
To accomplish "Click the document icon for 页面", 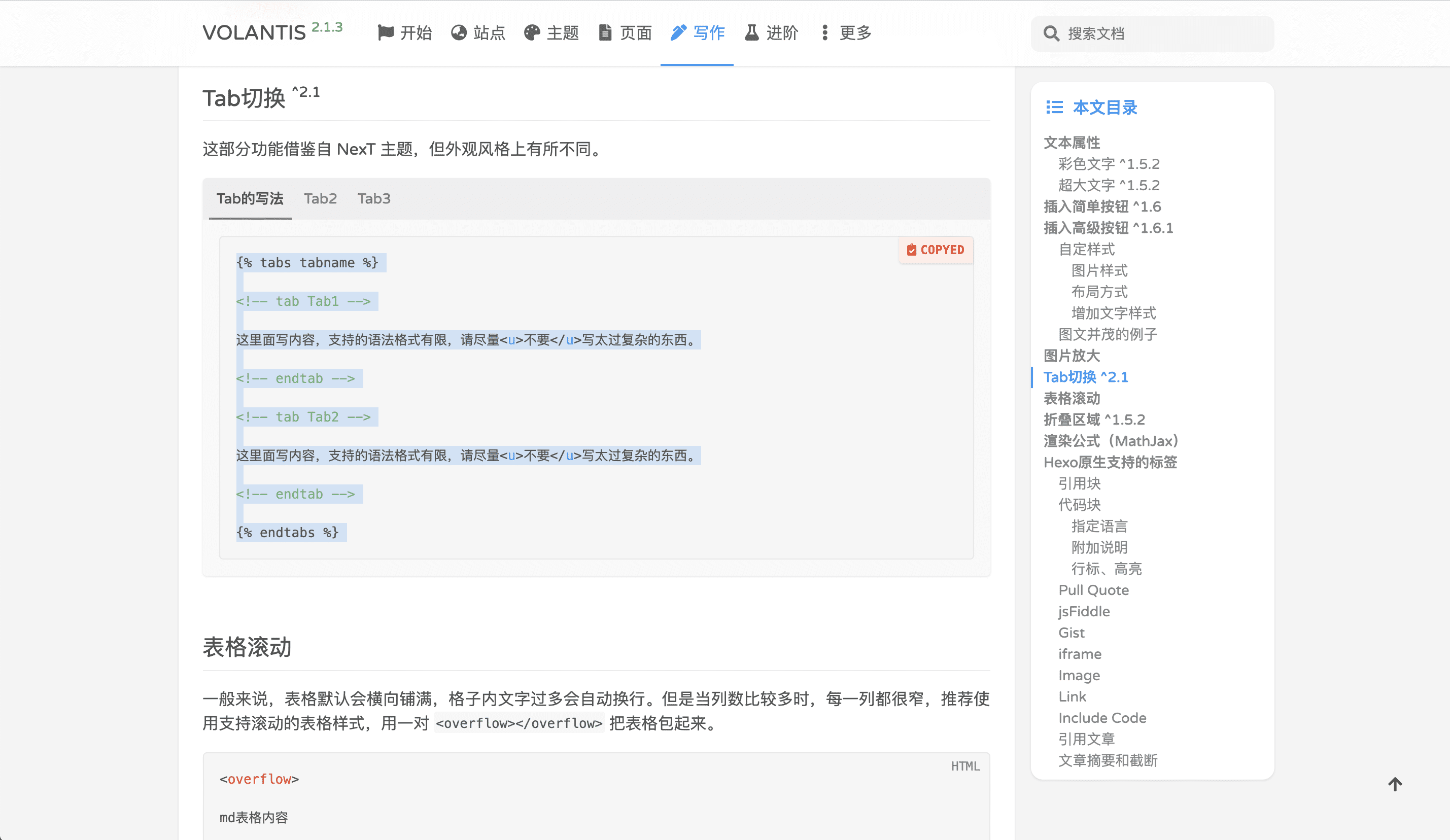I will (x=605, y=33).
